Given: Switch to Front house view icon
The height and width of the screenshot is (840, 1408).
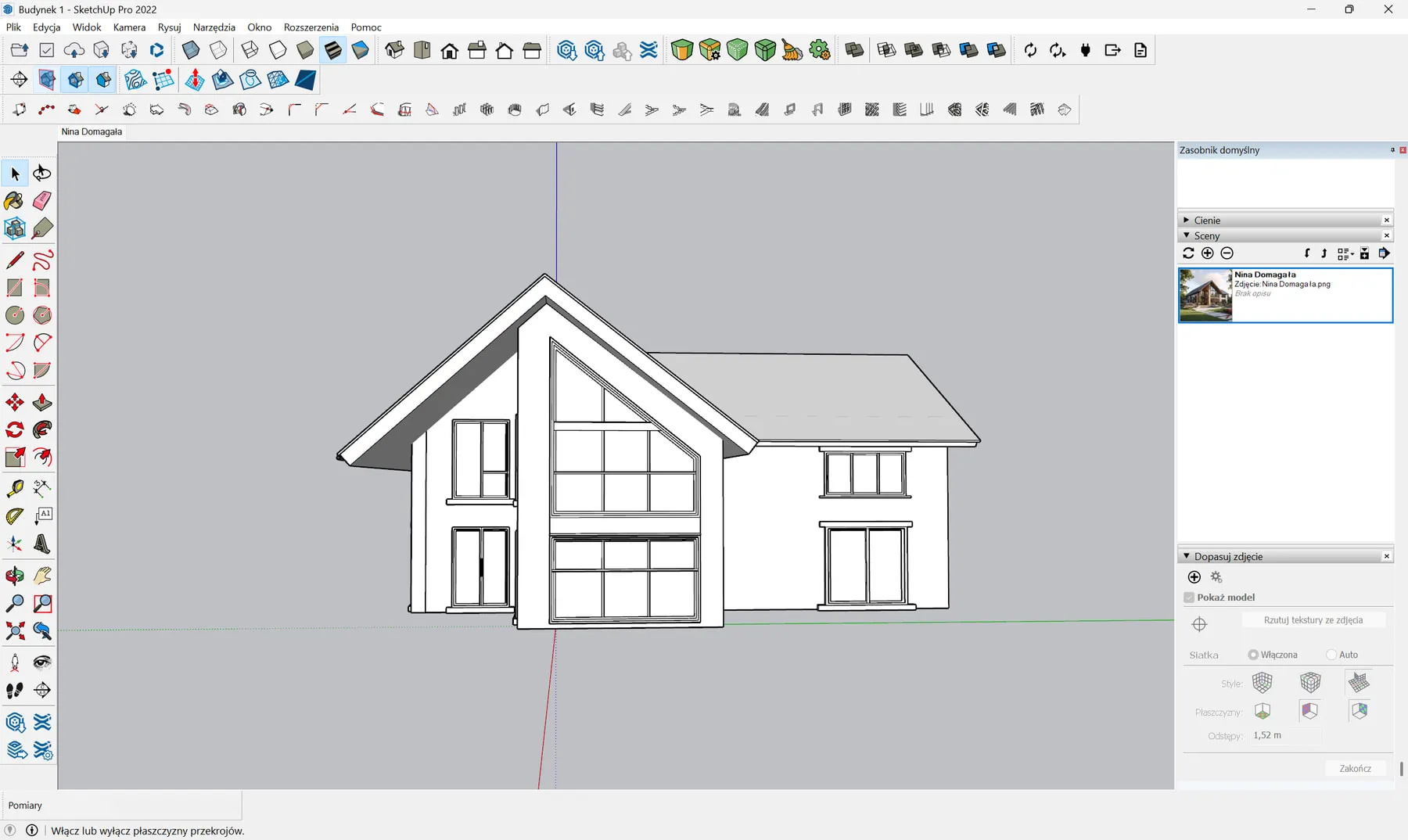Looking at the screenshot, I should (x=450, y=51).
